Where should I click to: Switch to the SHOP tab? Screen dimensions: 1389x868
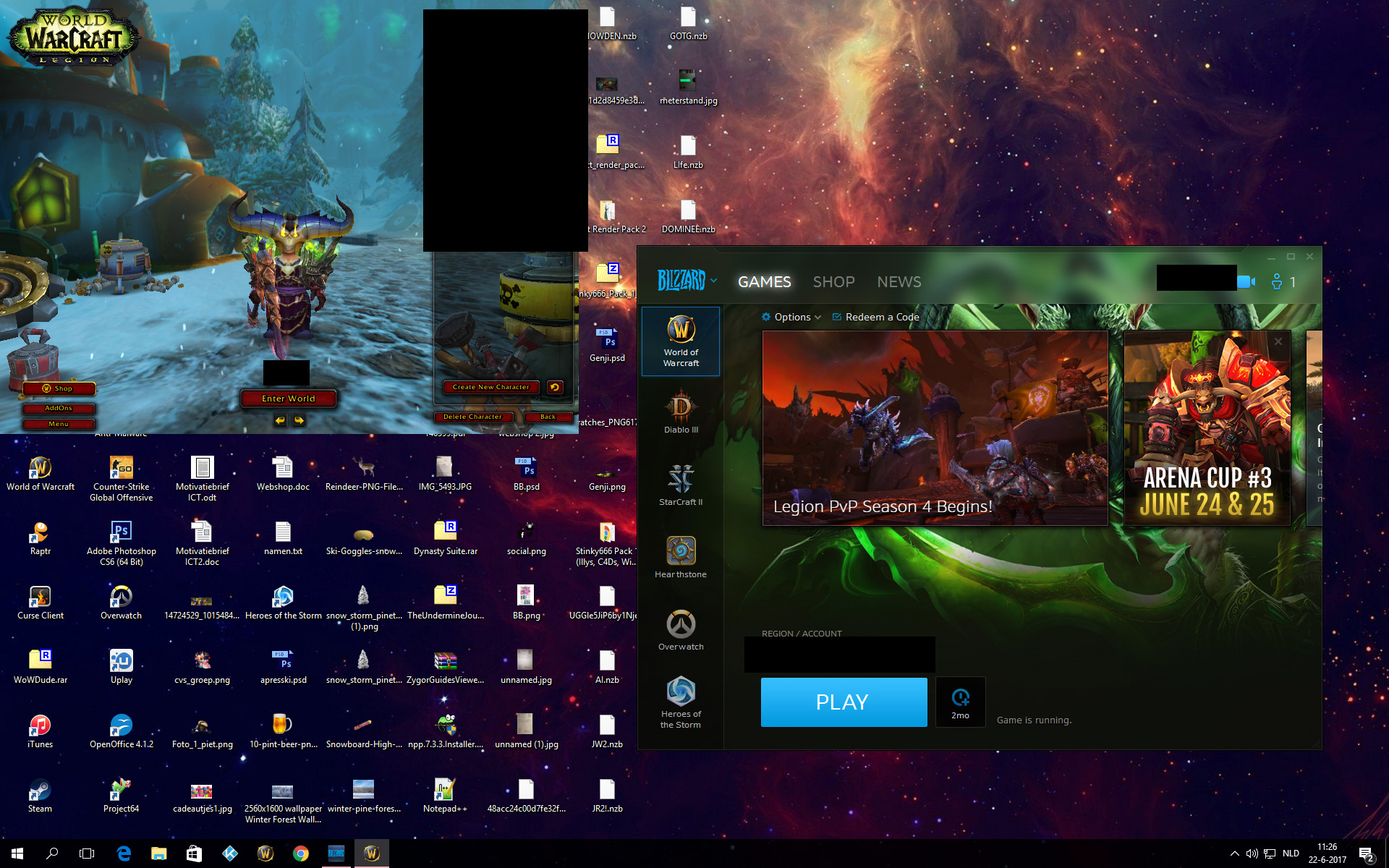click(833, 281)
